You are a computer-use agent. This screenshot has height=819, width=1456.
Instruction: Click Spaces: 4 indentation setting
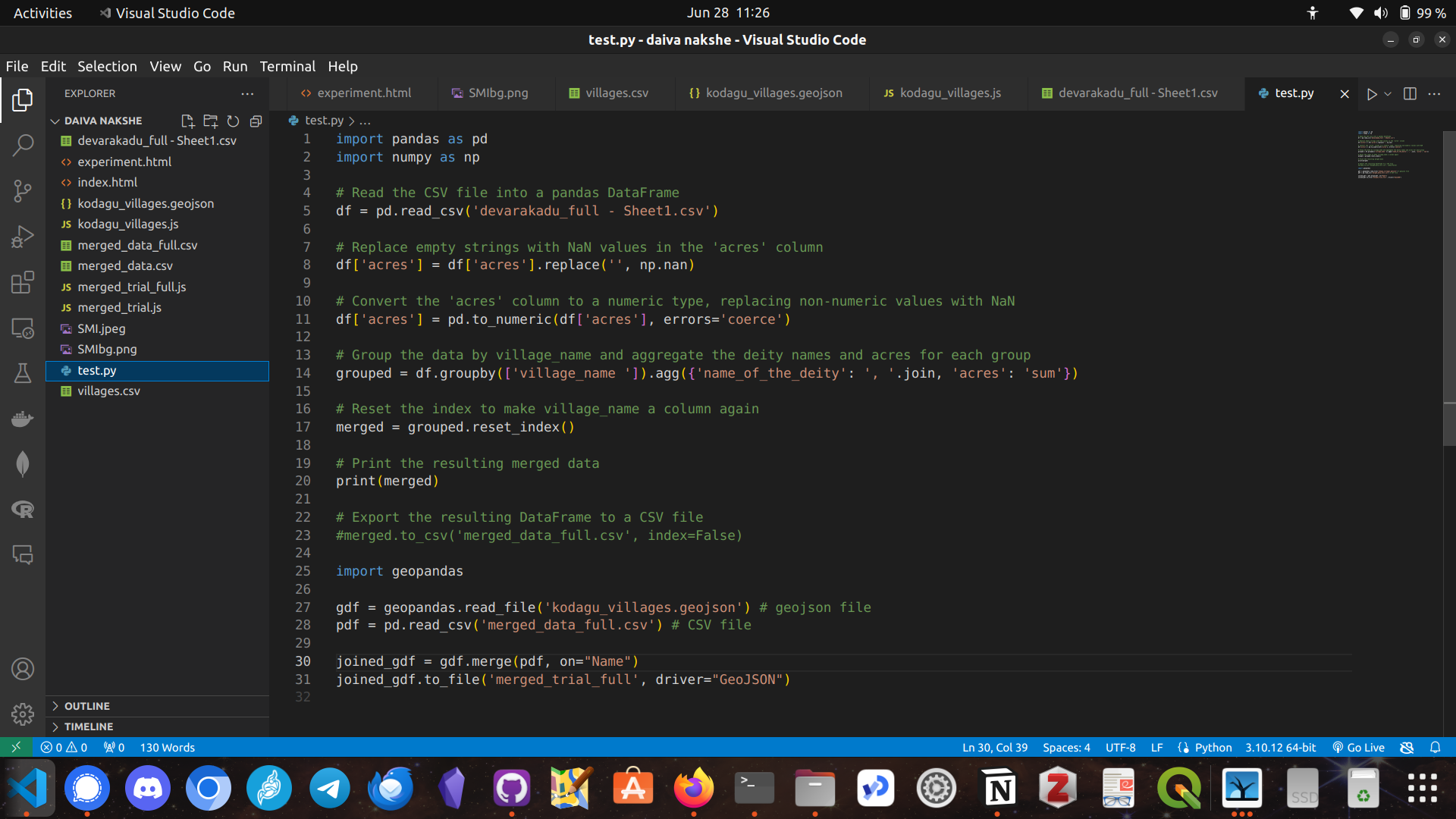coord(1065,747)
